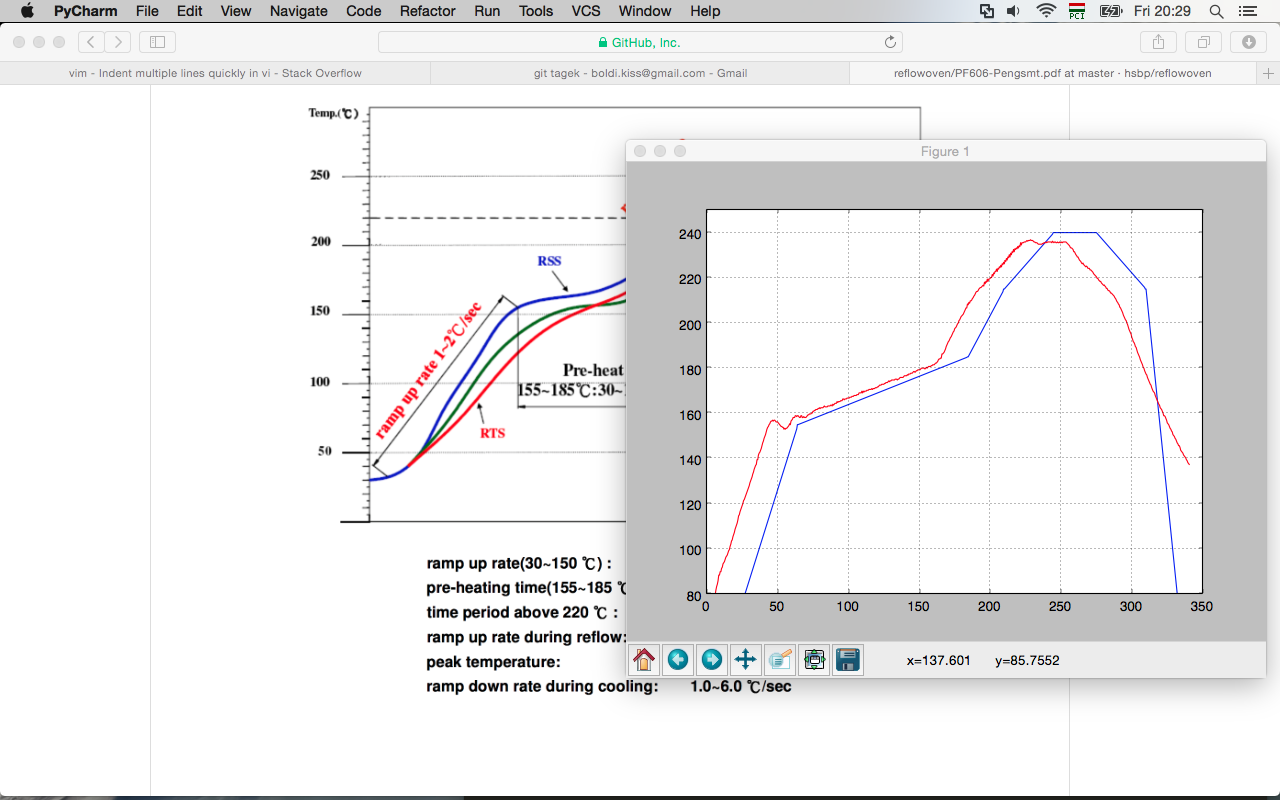This screenshot has height=800, width=1280.
Task: Click the GitHub, Inc. address bar
Action: coord(640,42)
